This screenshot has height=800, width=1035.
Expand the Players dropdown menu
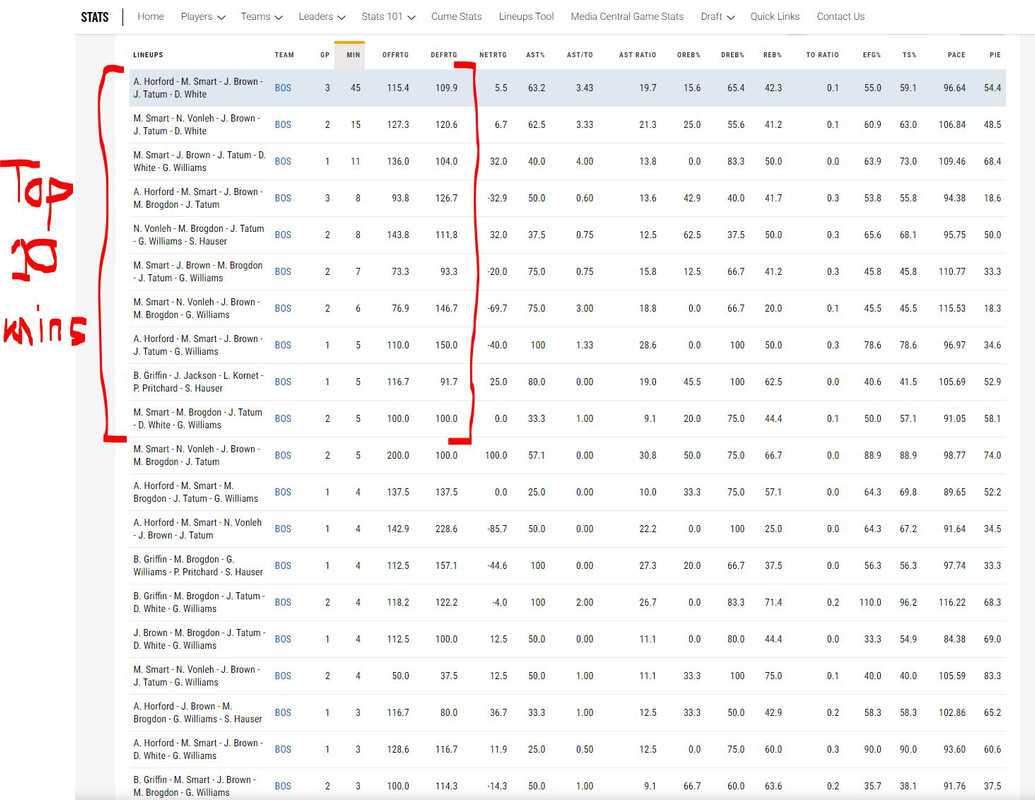coord(203,17)
